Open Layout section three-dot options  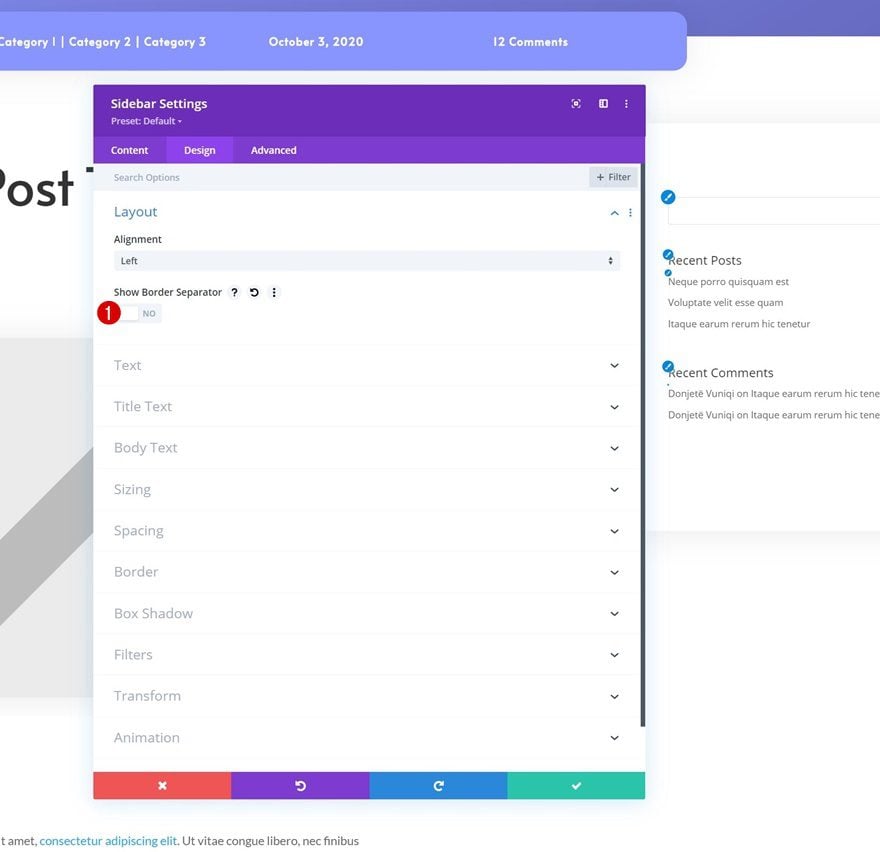point(630,213)
